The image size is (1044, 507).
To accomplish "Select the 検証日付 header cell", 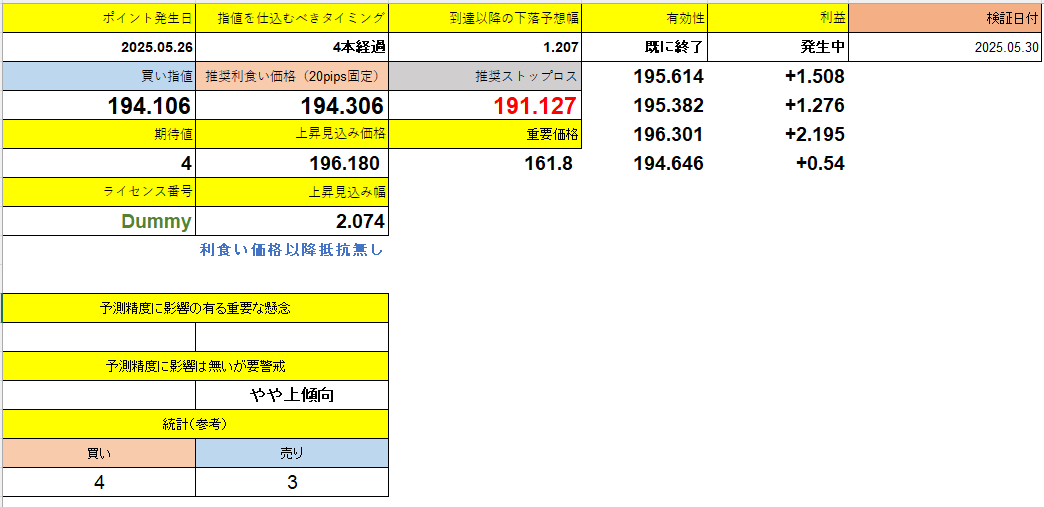I will [x=946, y=18].
